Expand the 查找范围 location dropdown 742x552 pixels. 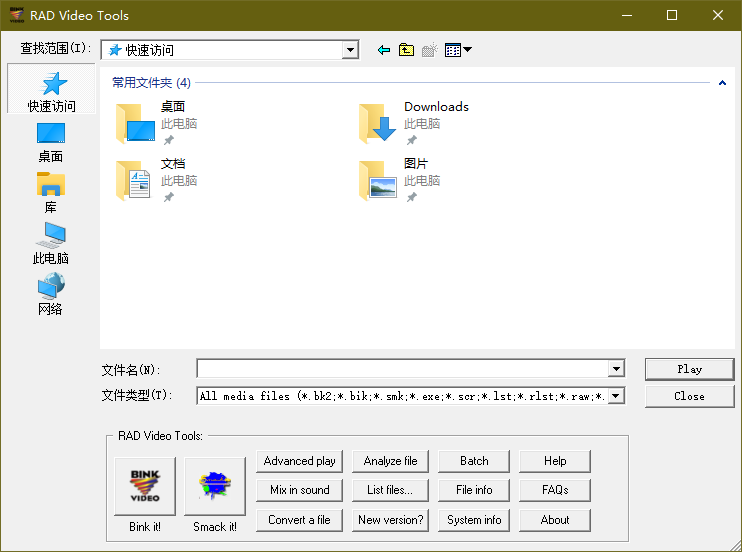pyautogui.click(x=350, y=50)
